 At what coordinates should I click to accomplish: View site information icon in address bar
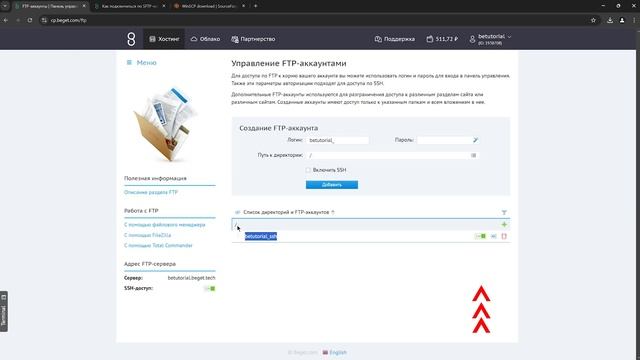(x=44, y=20)
